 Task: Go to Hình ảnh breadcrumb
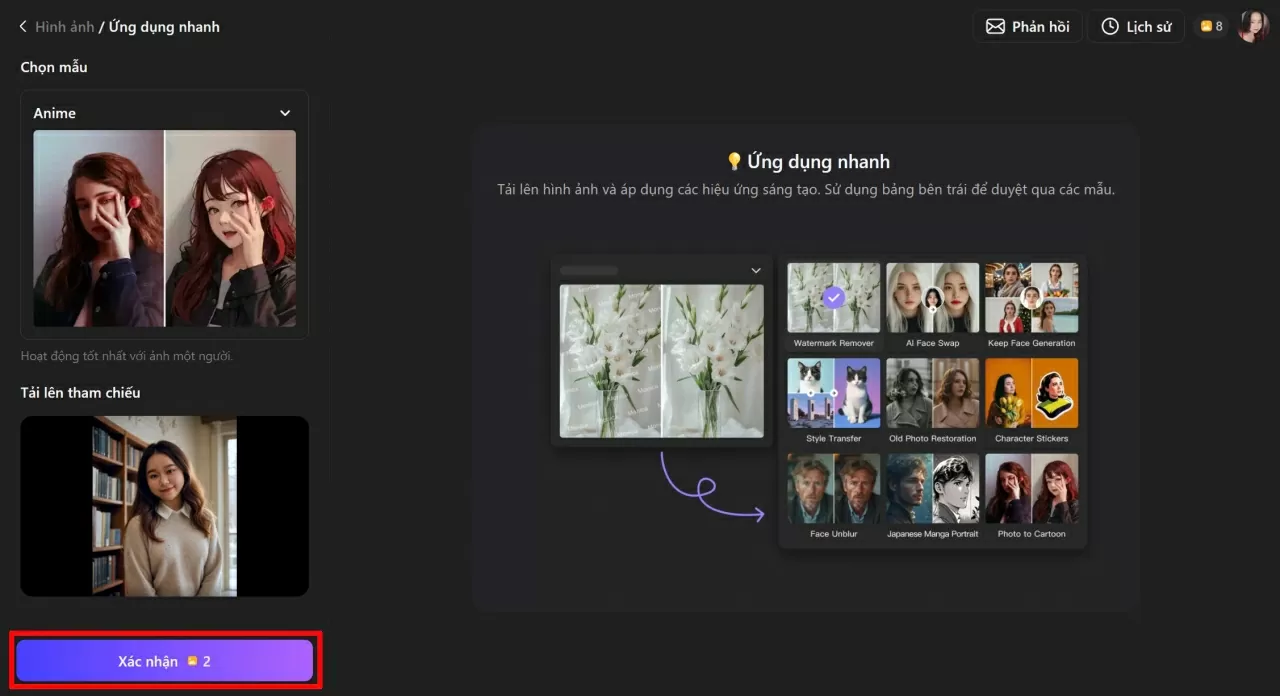[x=64, y=27]
